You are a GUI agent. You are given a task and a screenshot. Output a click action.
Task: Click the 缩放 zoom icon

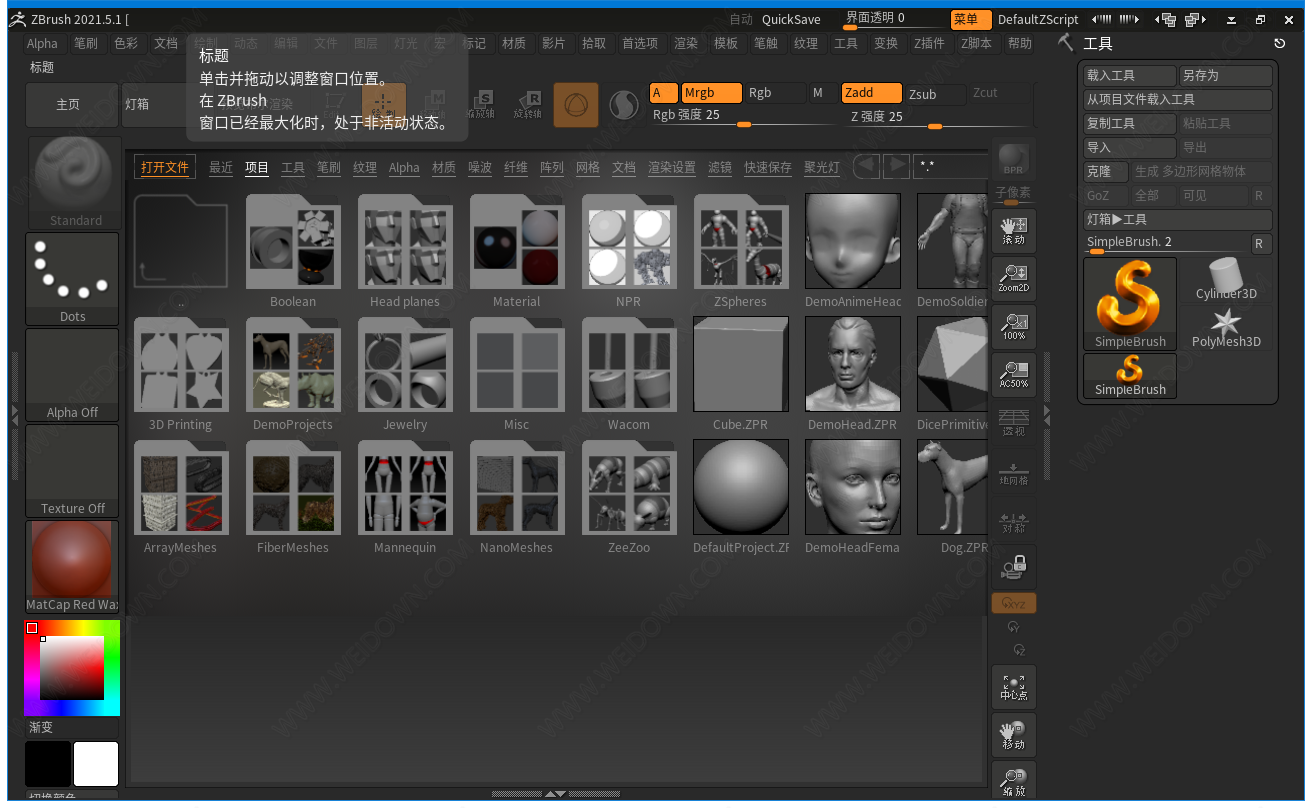click(1014, 779)
